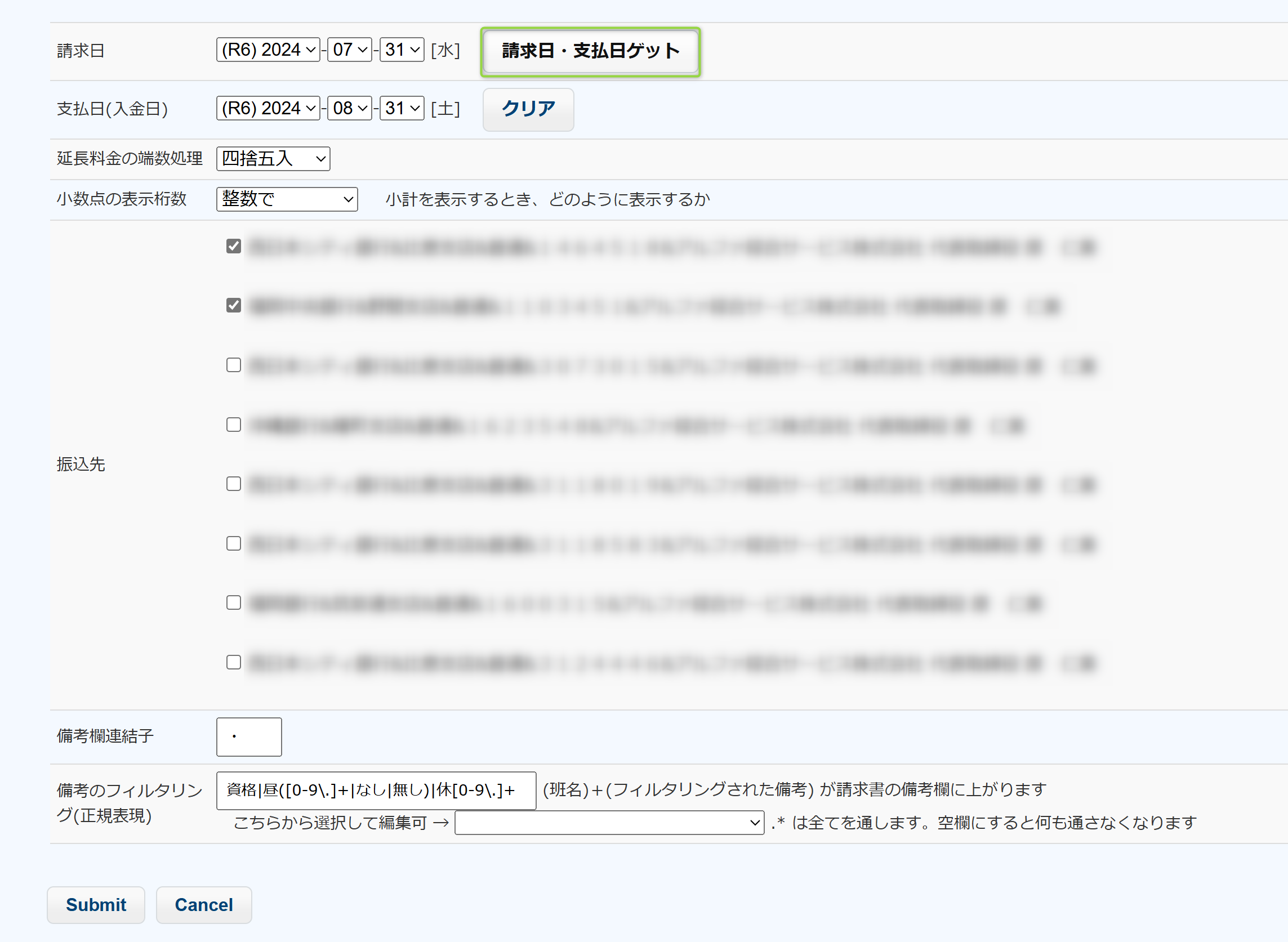Viewport: 1288px width, 942px height.
Task: Open the 請求日 month dropdown showing 07
Action: coord(349,50)
